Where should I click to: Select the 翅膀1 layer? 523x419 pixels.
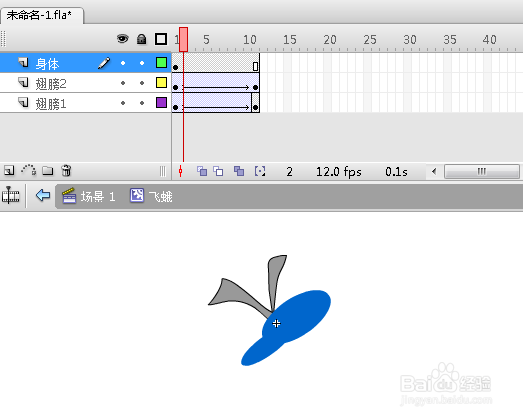pyautogui.click(x=85, y=103)
